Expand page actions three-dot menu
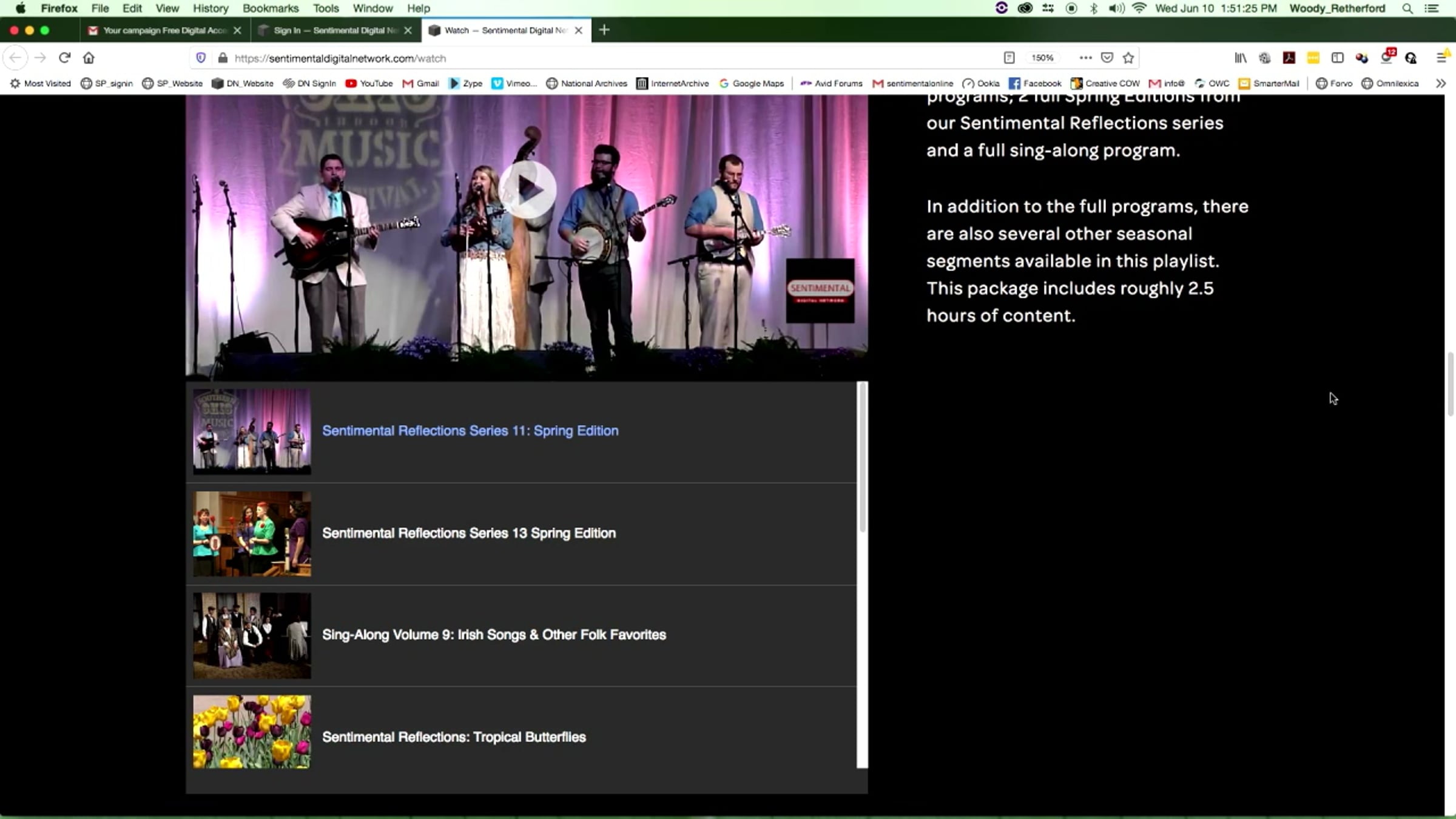 point(1085,58)
